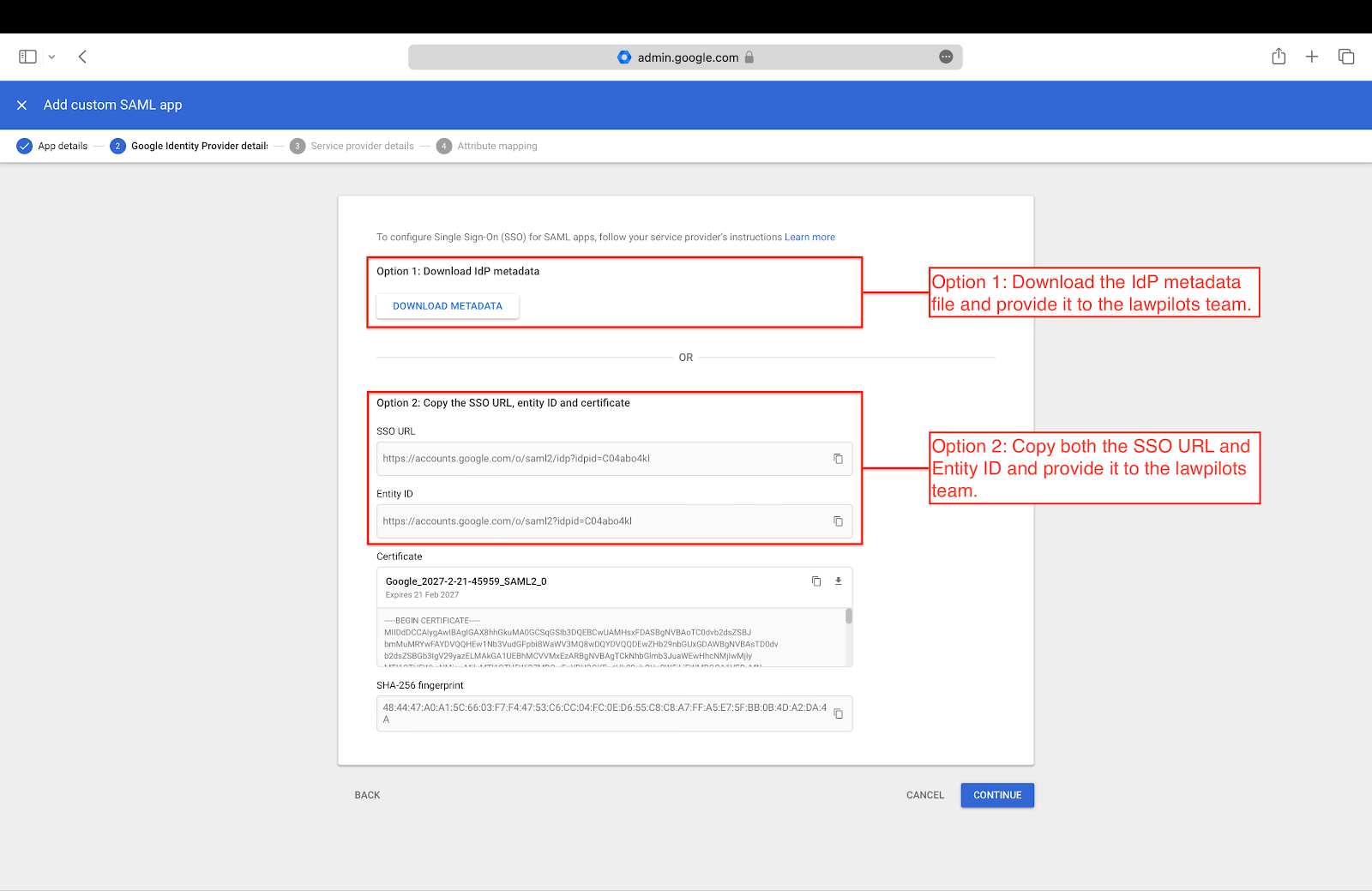Open the page options ellipsis in address bar
This screenshot has width=1372, height=891.
tap(946, 57)
